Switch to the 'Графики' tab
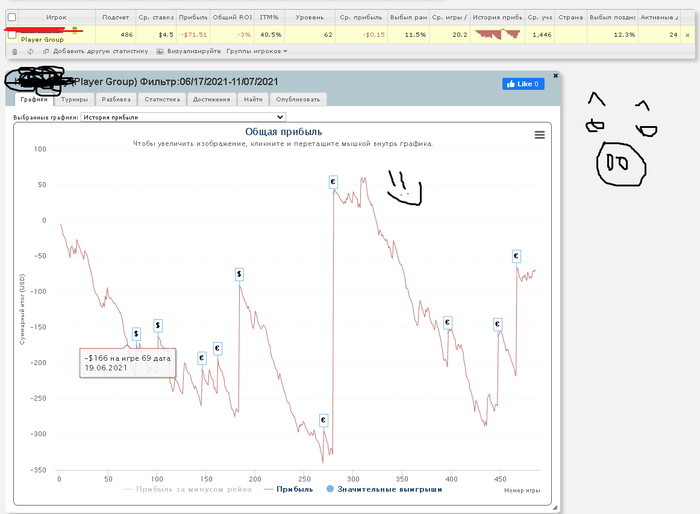Image resolution: width=700 pixels, height=514 pixels. tap(34, 99)
